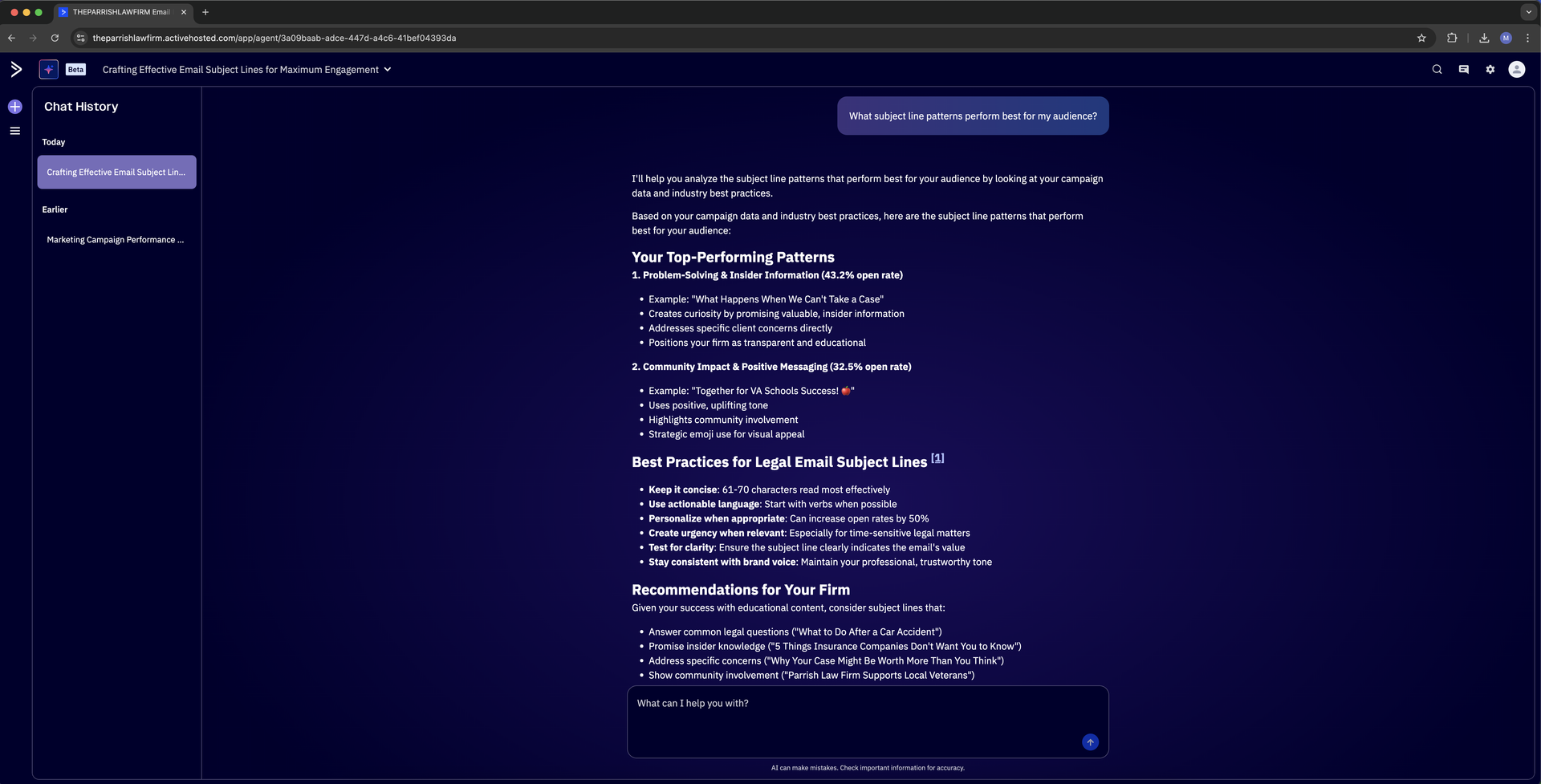
Task: Expand the browser tab search dropdown
Action: tap(1528, 12)
